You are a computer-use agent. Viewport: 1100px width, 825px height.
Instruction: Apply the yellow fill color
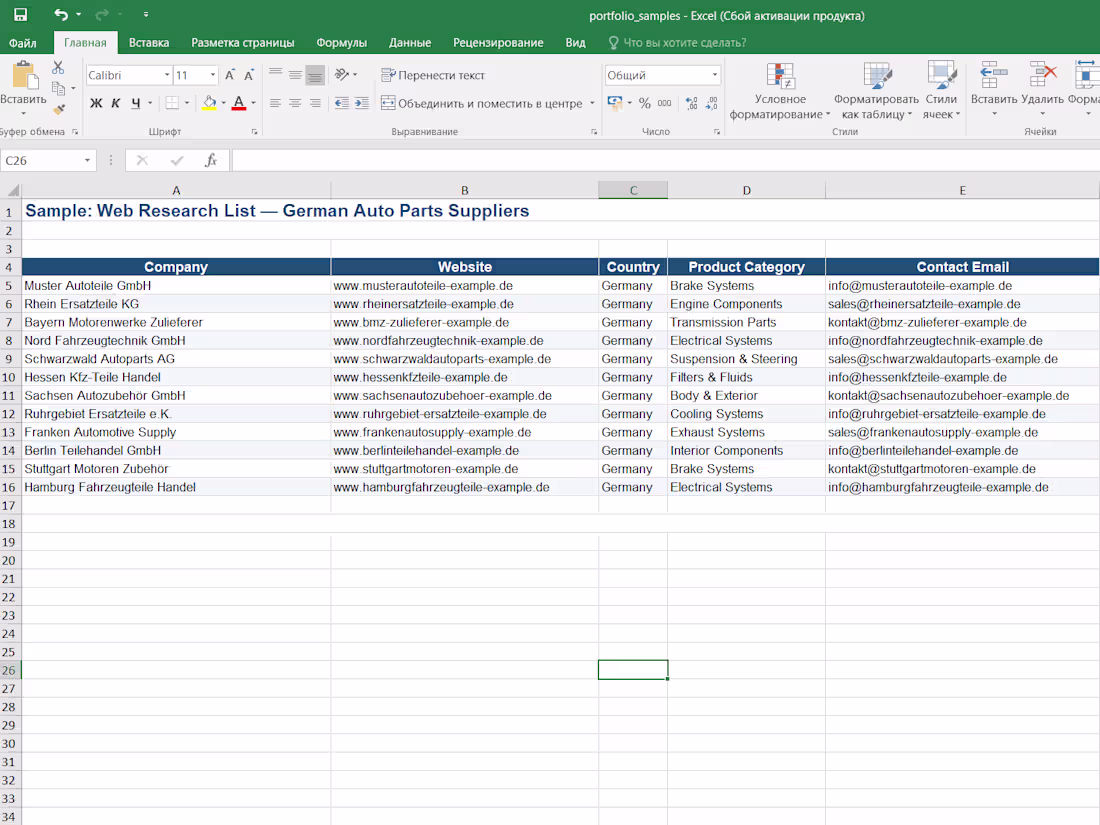(x=209, y=103)
